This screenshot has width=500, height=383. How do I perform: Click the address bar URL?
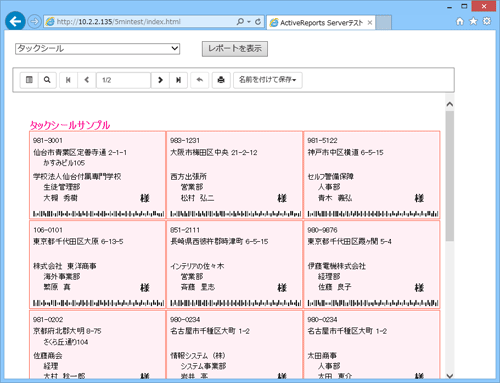[x=118, y=22]
